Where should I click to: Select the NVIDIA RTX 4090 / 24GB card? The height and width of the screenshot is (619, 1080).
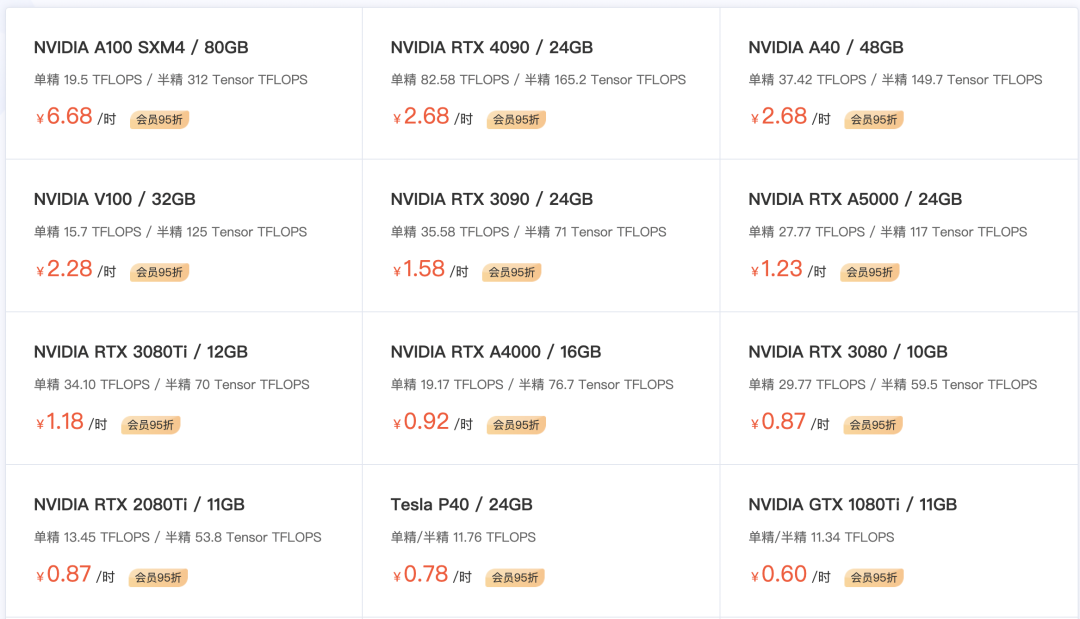point(491,47)
